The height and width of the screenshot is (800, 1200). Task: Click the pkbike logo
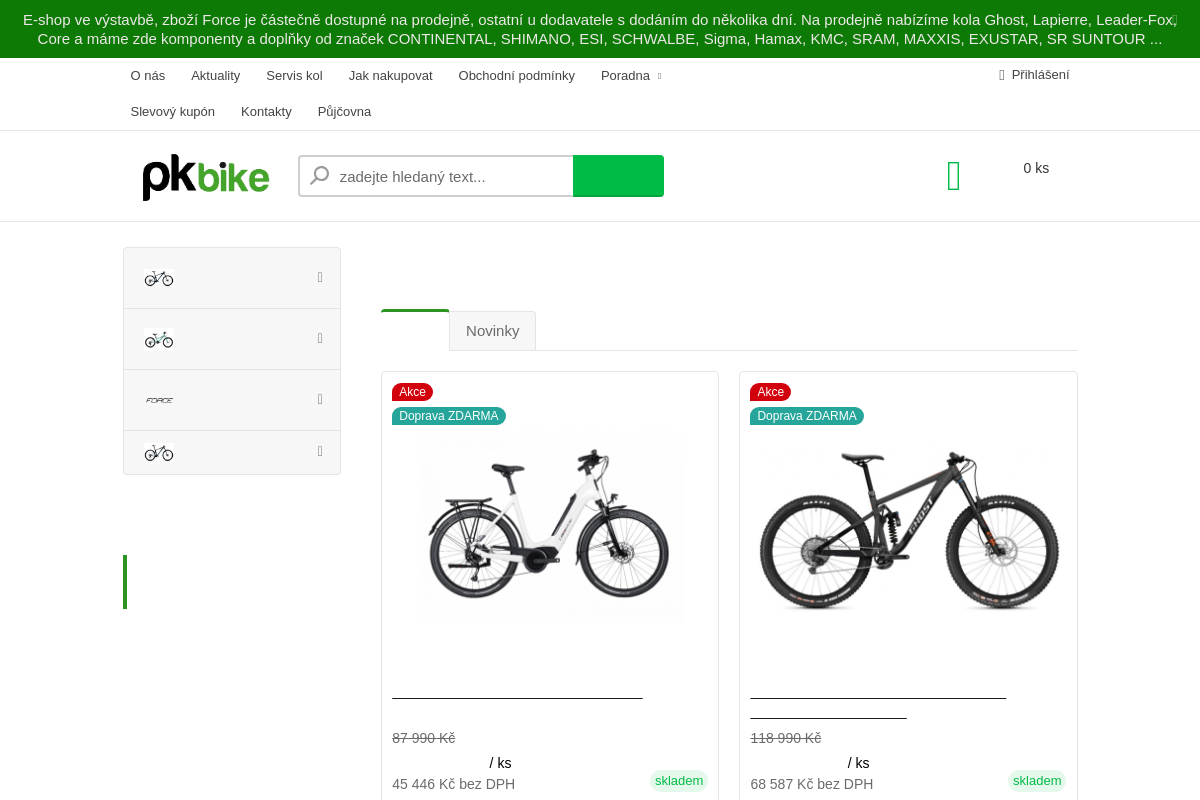(x=205, y=177)
